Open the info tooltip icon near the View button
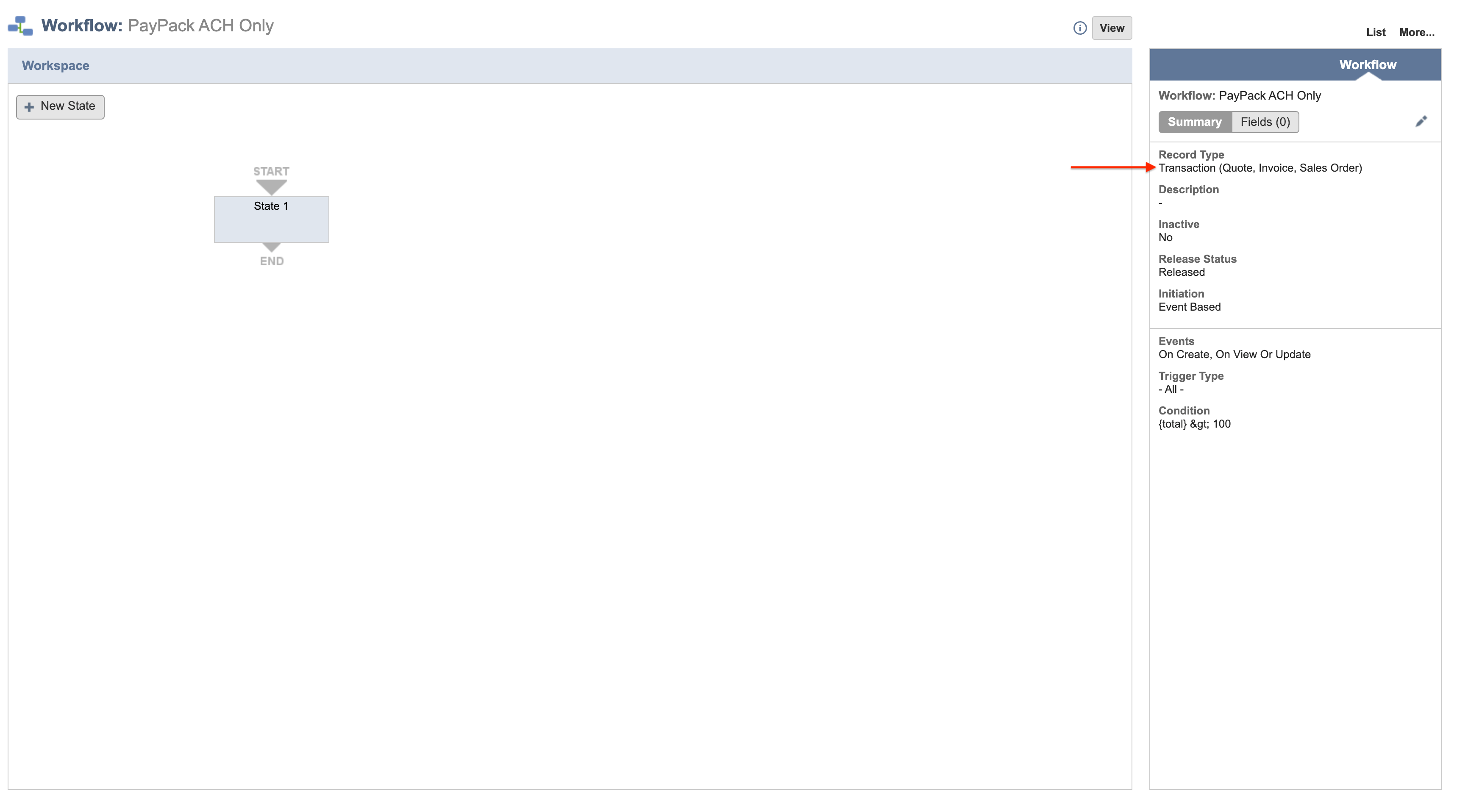1457x812 pixels. (x=1080, y=28)
